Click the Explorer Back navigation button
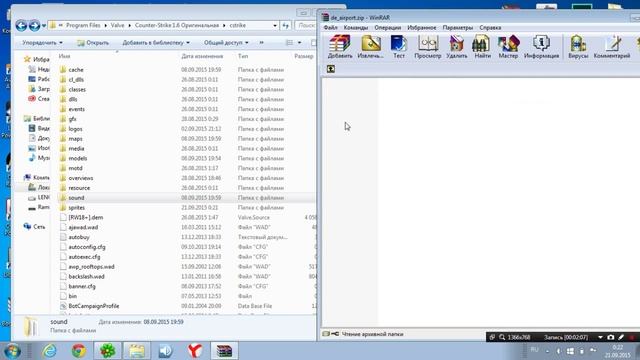 21,26
